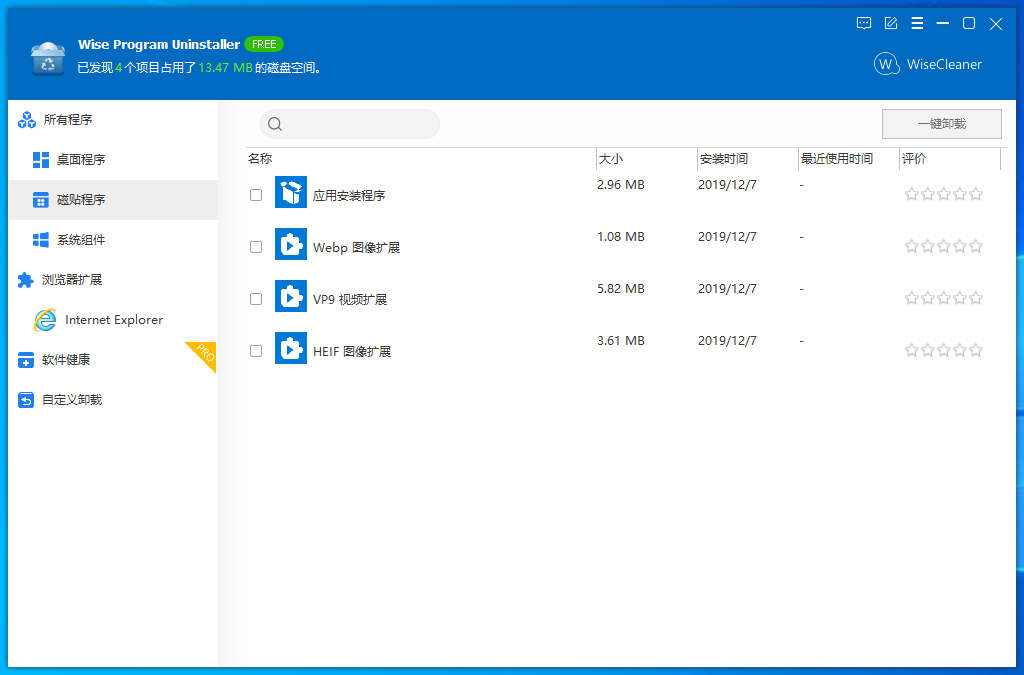This screenshot has height=675, width=1024.
Task: Click the 自定义卸载 undo icon
Action: [24, 399]
